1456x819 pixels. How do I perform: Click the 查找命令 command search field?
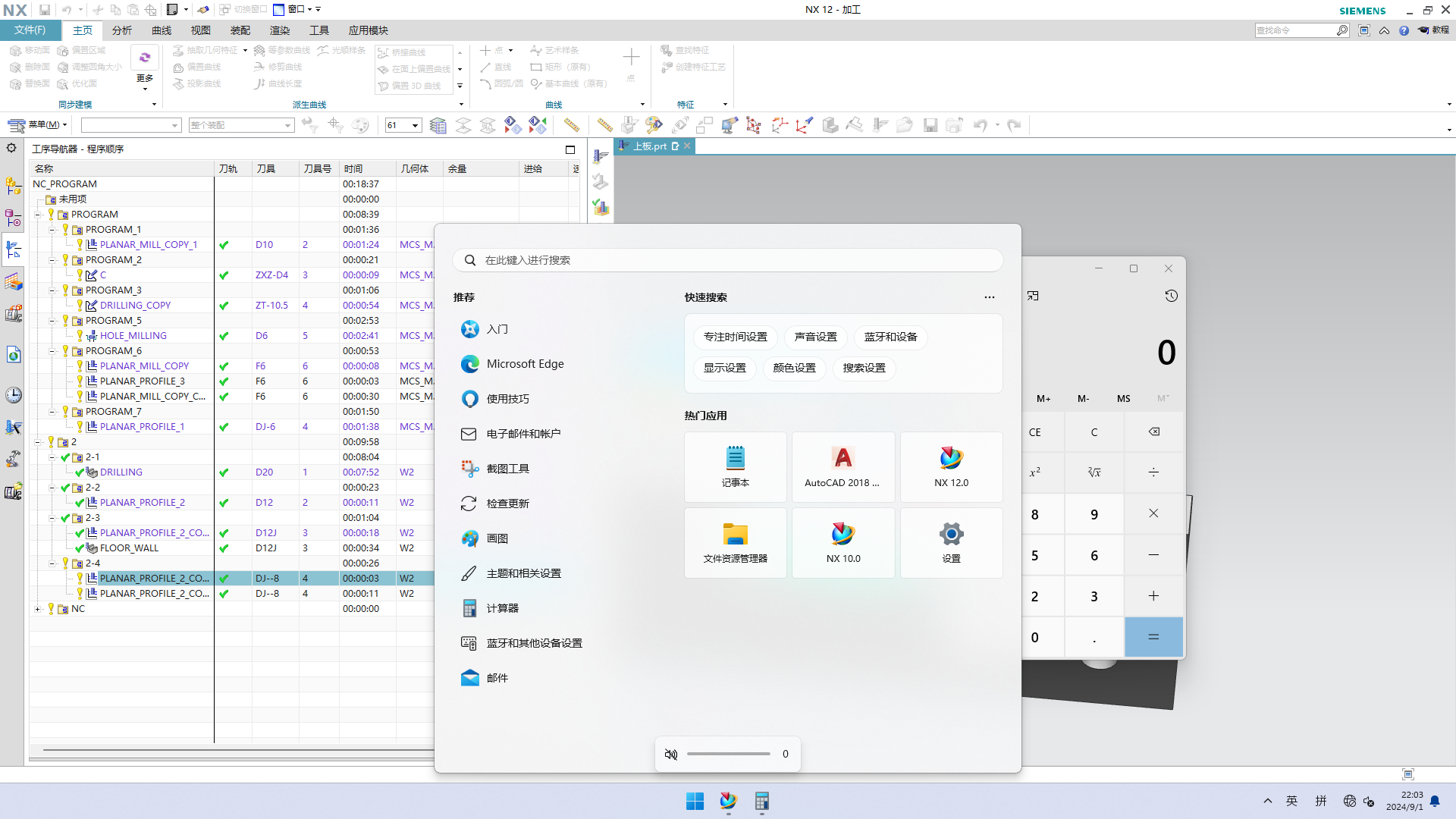pos(1296,30)
